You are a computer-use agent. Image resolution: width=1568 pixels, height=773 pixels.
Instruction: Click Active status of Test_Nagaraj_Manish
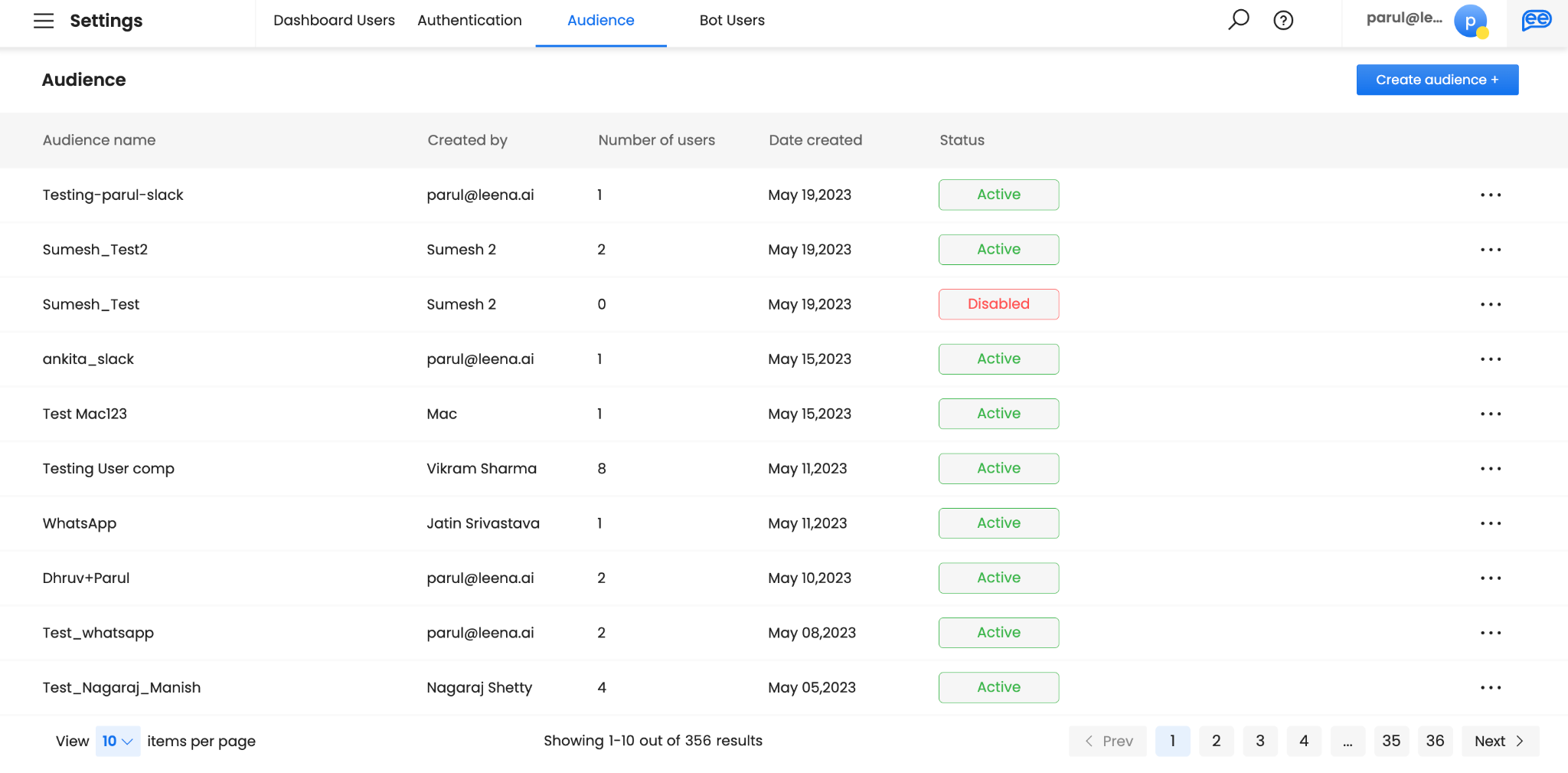(x=998, y=688)
